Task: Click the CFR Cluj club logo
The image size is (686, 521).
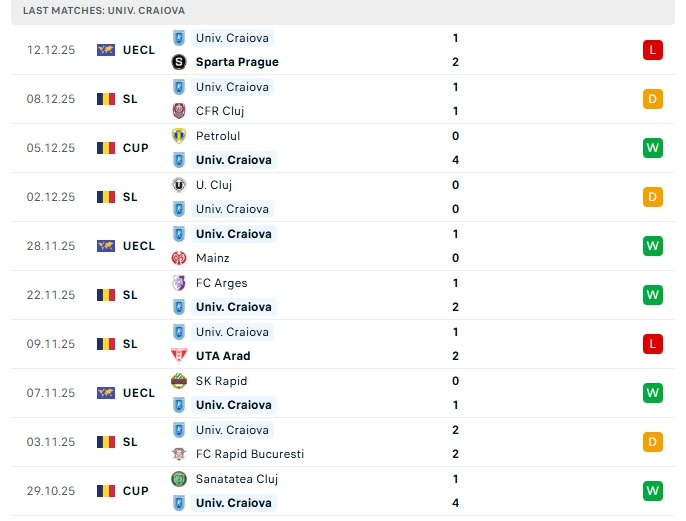Action: pyautogui.click(x=179, y=111)
